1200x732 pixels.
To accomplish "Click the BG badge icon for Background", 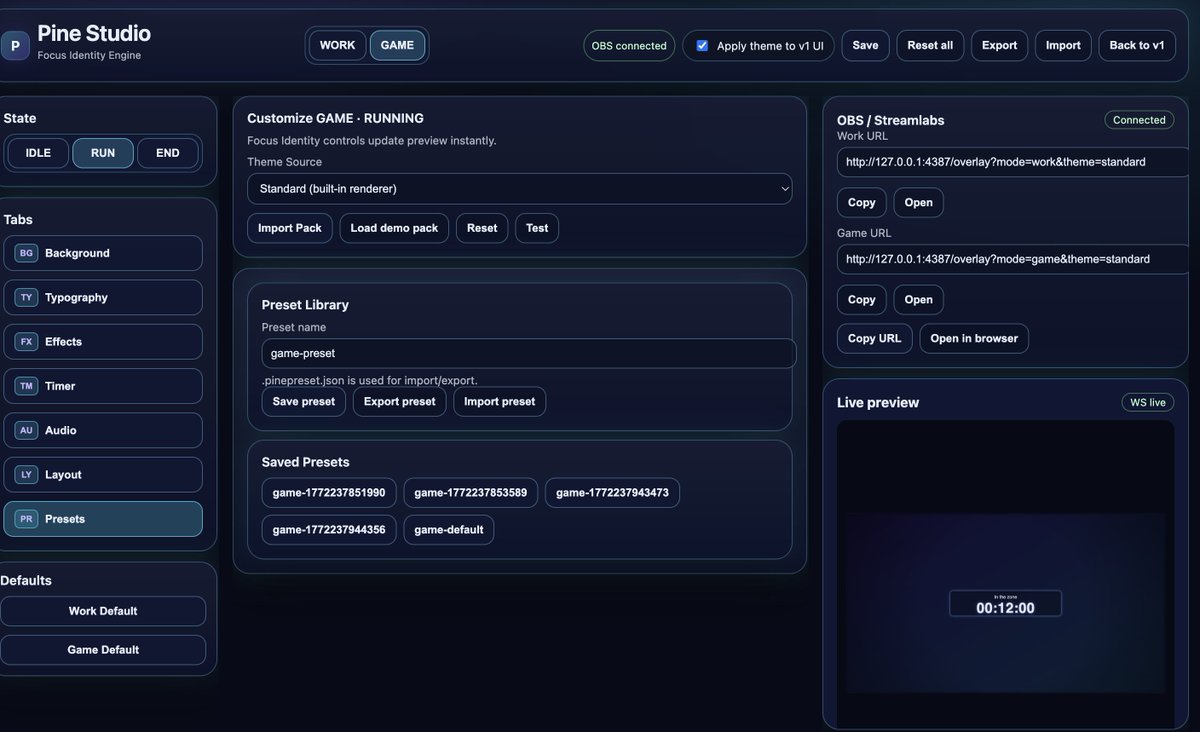I will 27,253.
